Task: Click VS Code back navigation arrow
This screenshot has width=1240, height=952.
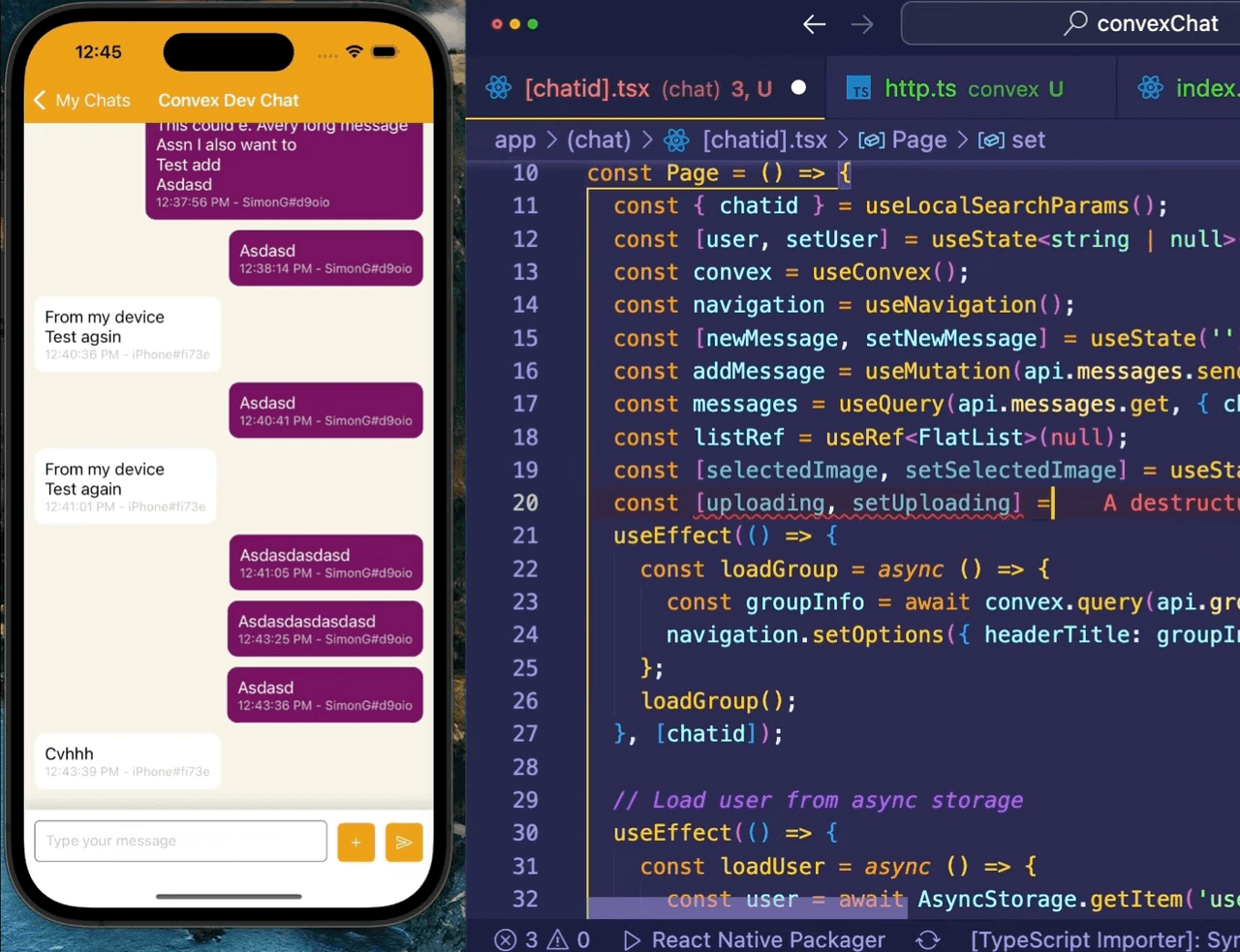Action: pos(814,24)
